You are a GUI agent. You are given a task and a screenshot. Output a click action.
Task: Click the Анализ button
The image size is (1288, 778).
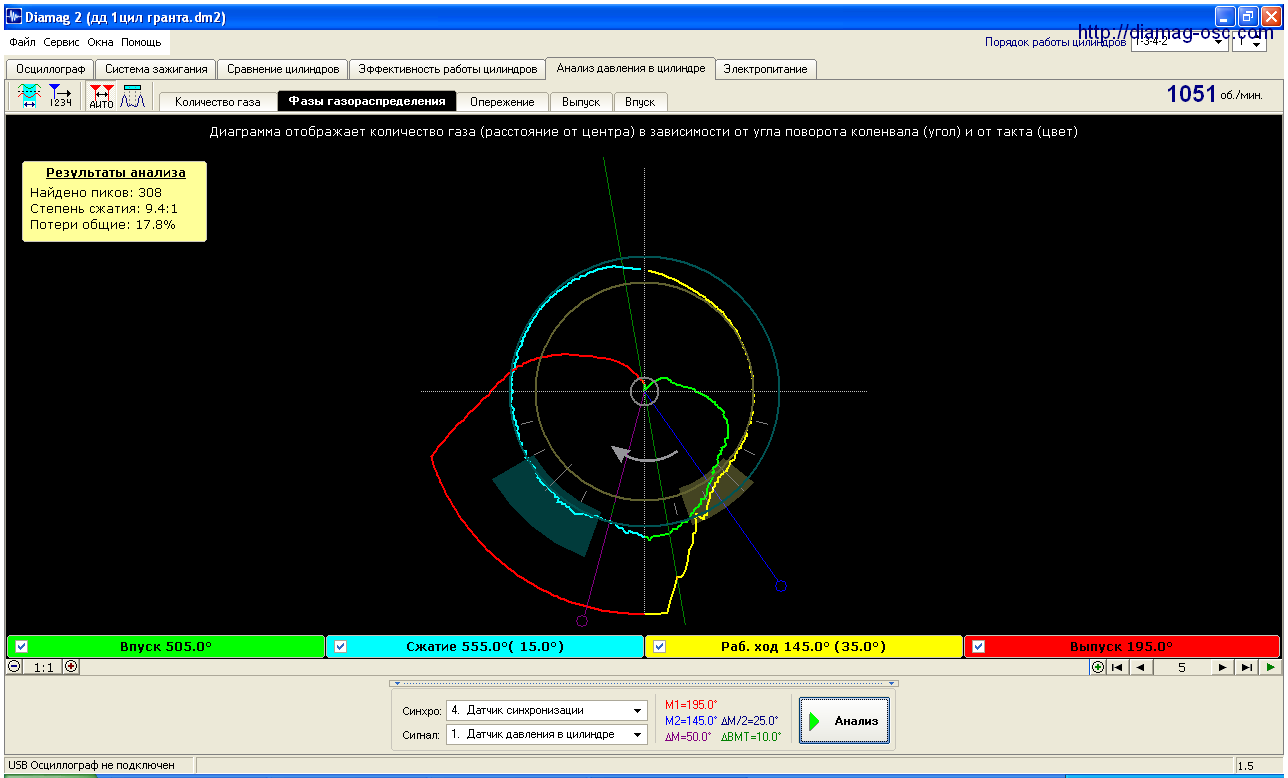pyautogui.click(x=844, y=720)
